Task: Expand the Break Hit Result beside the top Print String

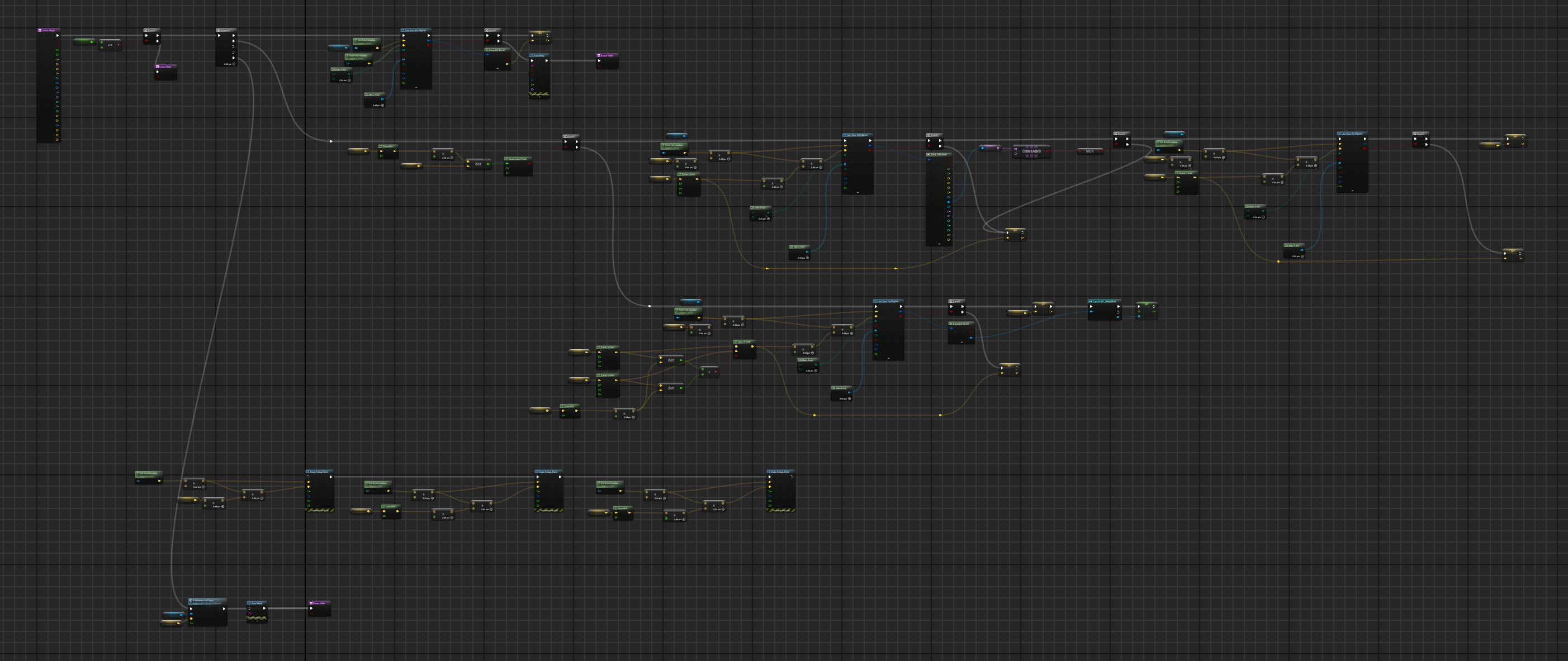Action: point(498,68)
